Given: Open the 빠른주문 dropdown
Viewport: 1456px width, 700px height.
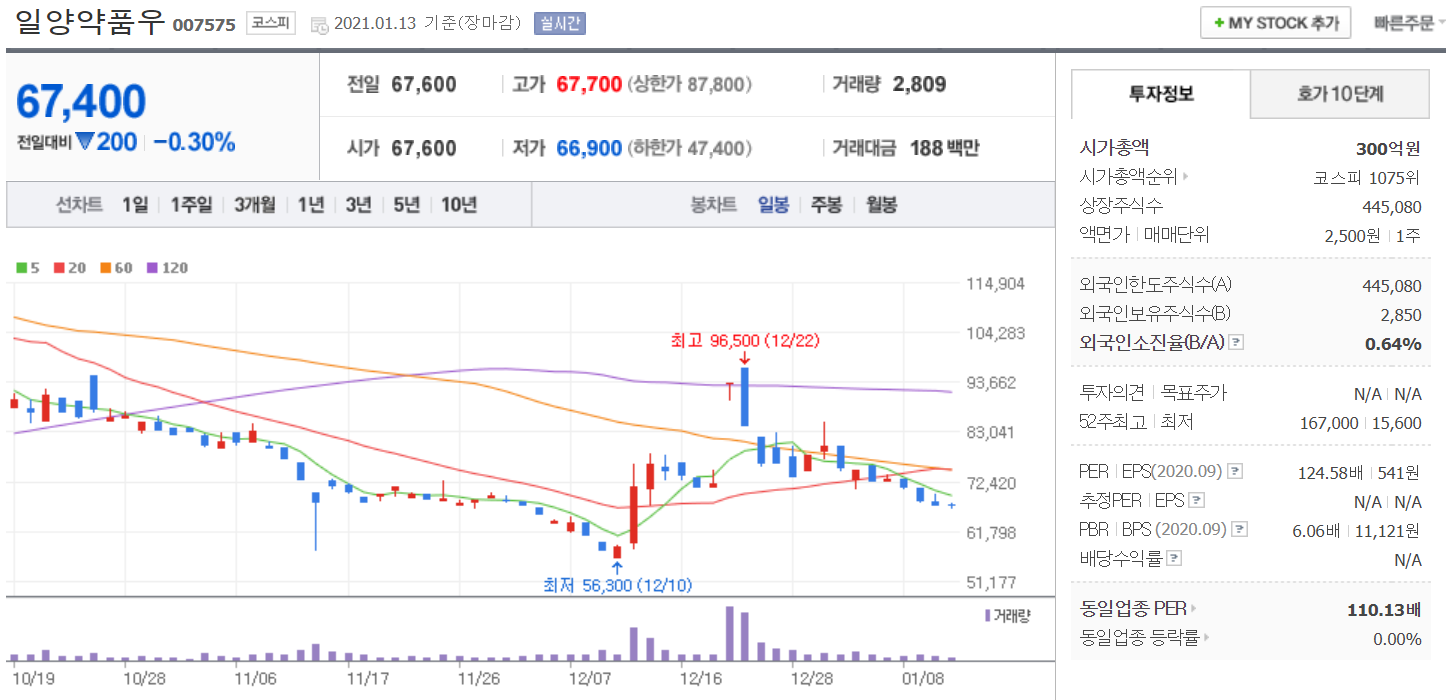Looking at the screenshot, I should pos(1409,23).
